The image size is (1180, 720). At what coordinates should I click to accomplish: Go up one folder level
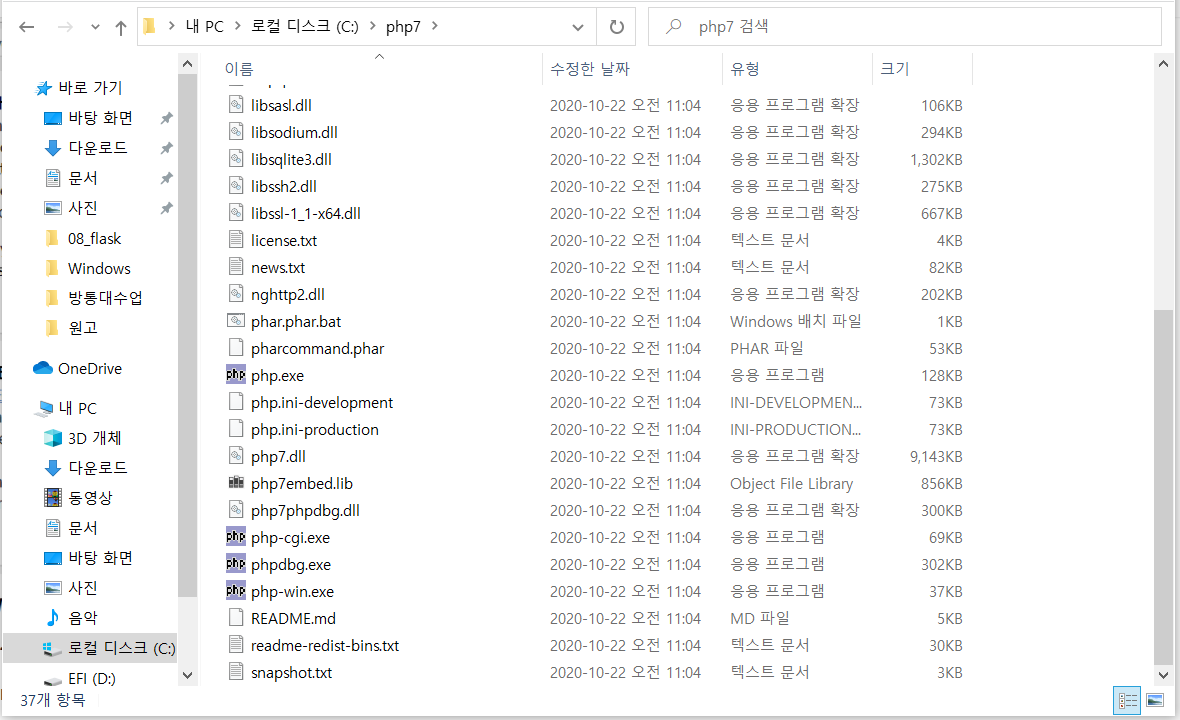[120, 28]
